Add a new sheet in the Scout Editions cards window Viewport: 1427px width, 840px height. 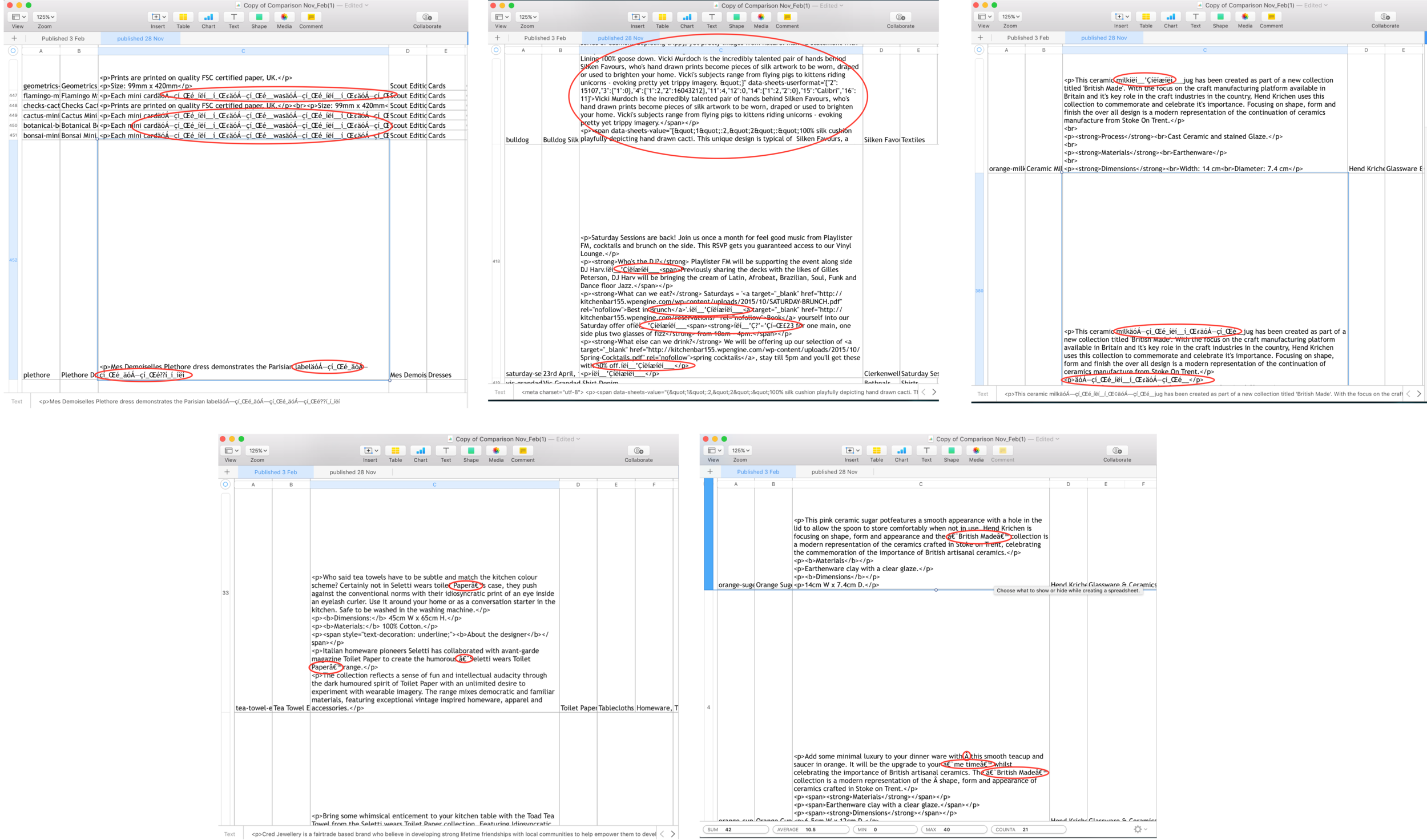14,38
